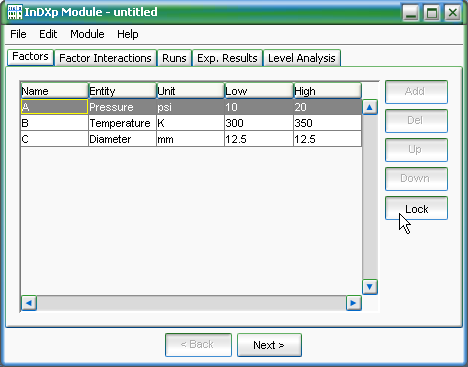Click the Name column header
This screenshot has width=468, height=367.
54,91
